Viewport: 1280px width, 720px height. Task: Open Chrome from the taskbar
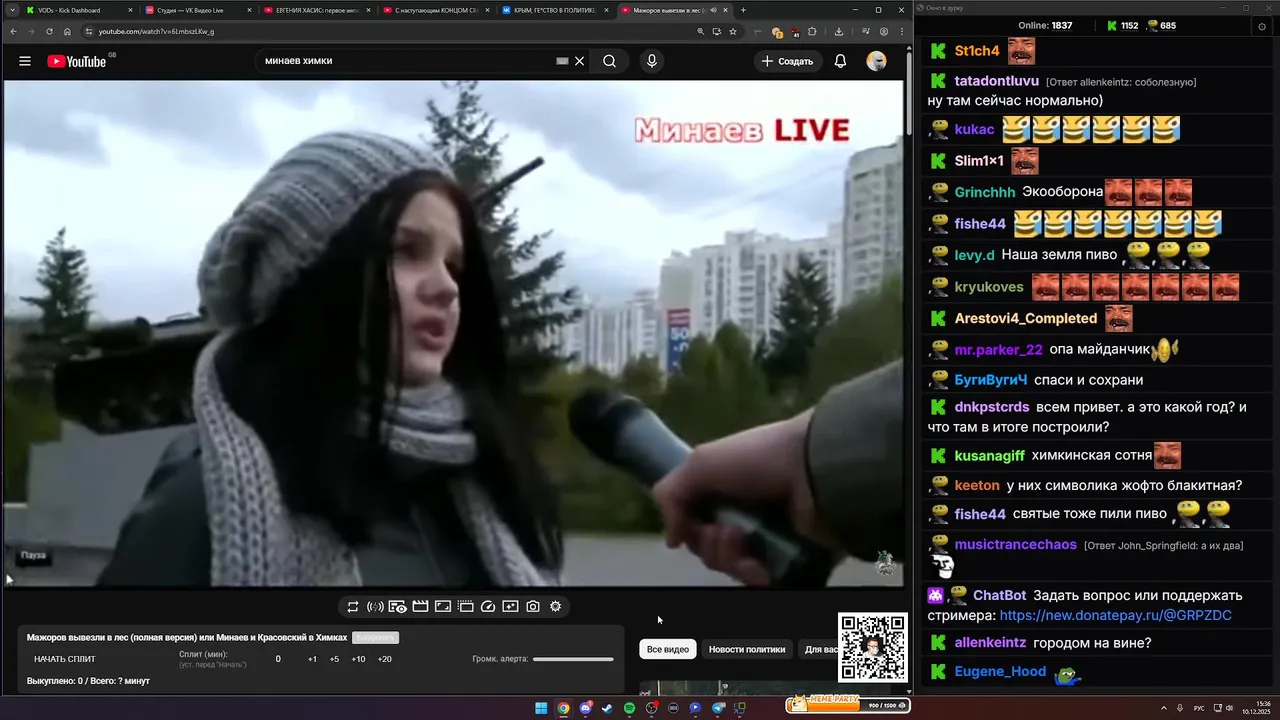[563, 708]
